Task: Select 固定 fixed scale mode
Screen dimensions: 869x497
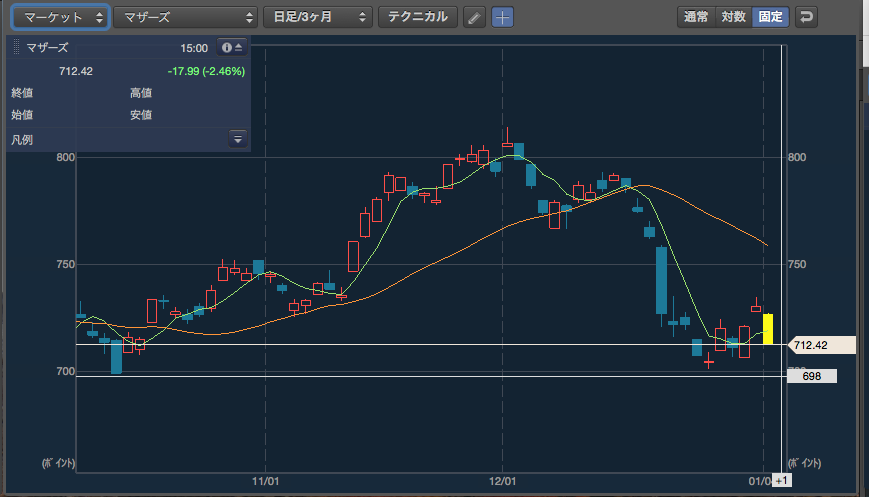Action: [770, 17]
